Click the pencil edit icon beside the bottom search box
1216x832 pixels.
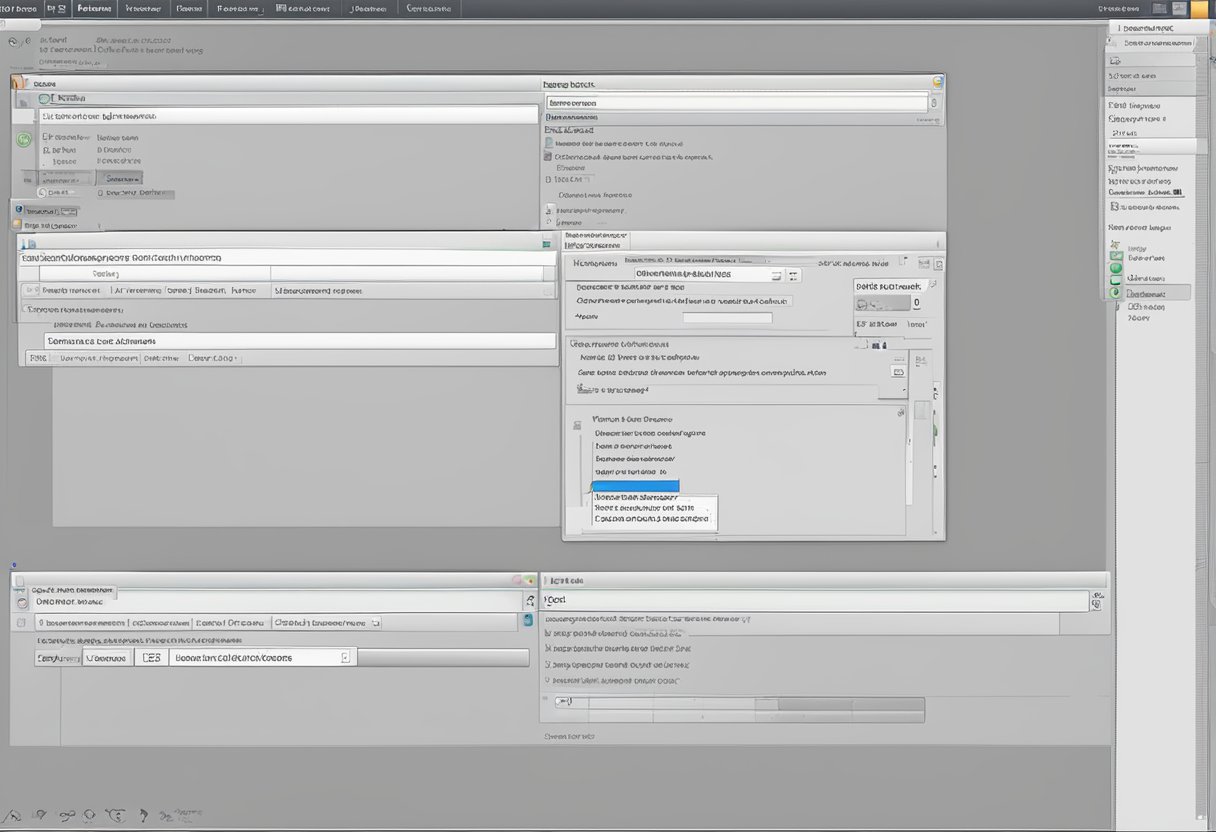point(530,598)
